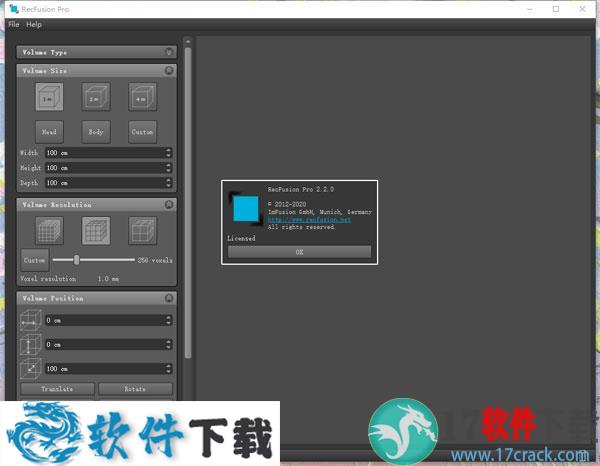Click the depth position field showing 100 cm

coord(108,368)
